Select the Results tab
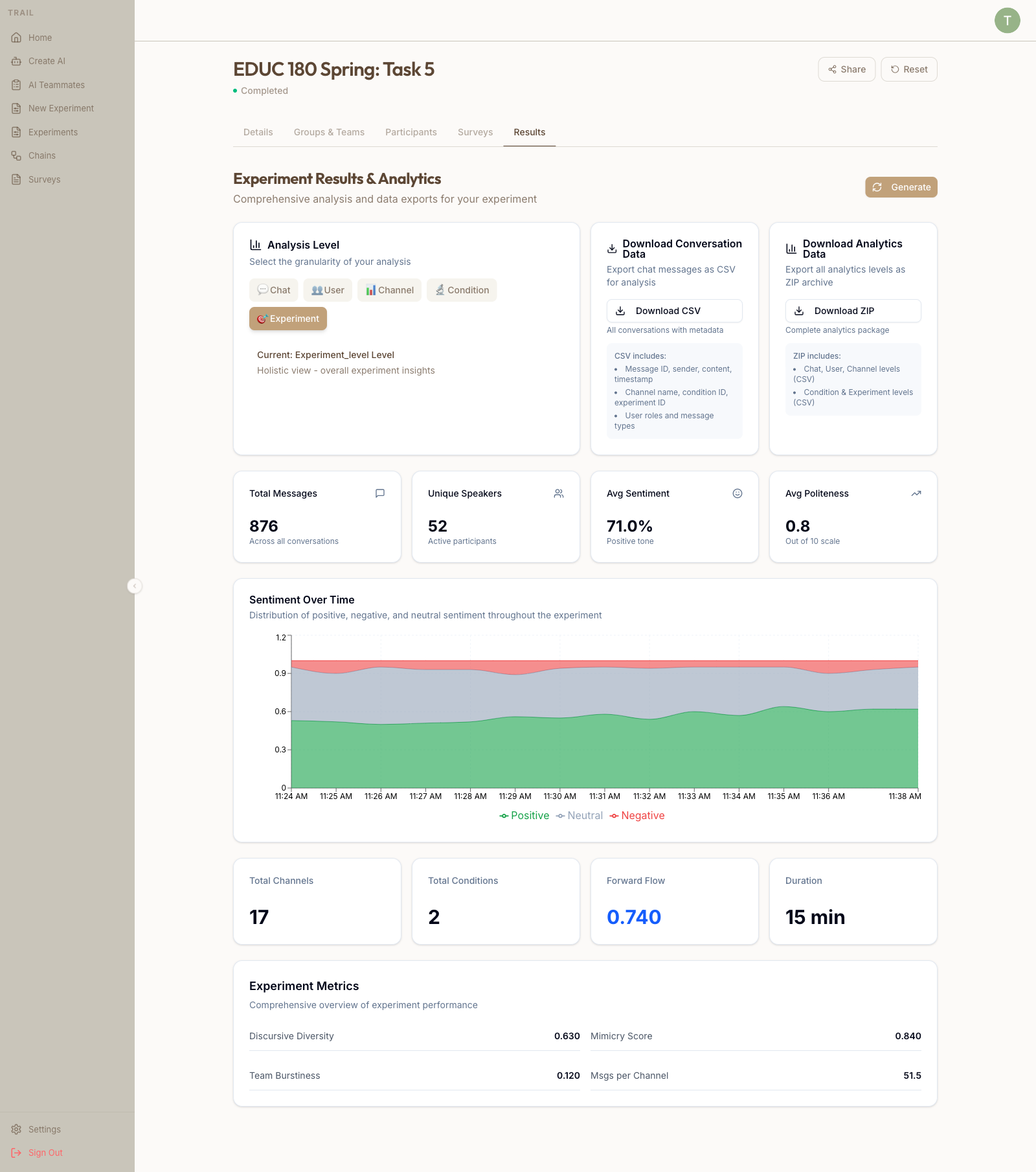Screen dimensions: 1036x1172 point(529,132)
